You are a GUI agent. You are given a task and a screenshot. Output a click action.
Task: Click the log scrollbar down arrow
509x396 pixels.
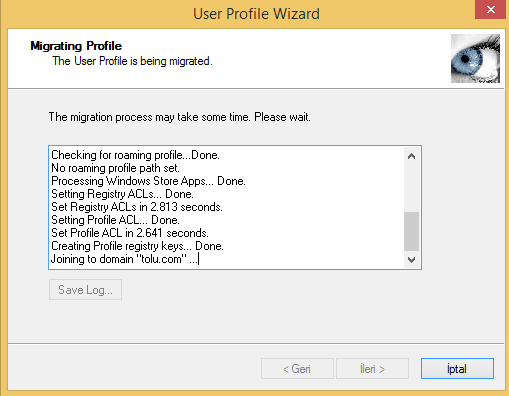point(411,259)
